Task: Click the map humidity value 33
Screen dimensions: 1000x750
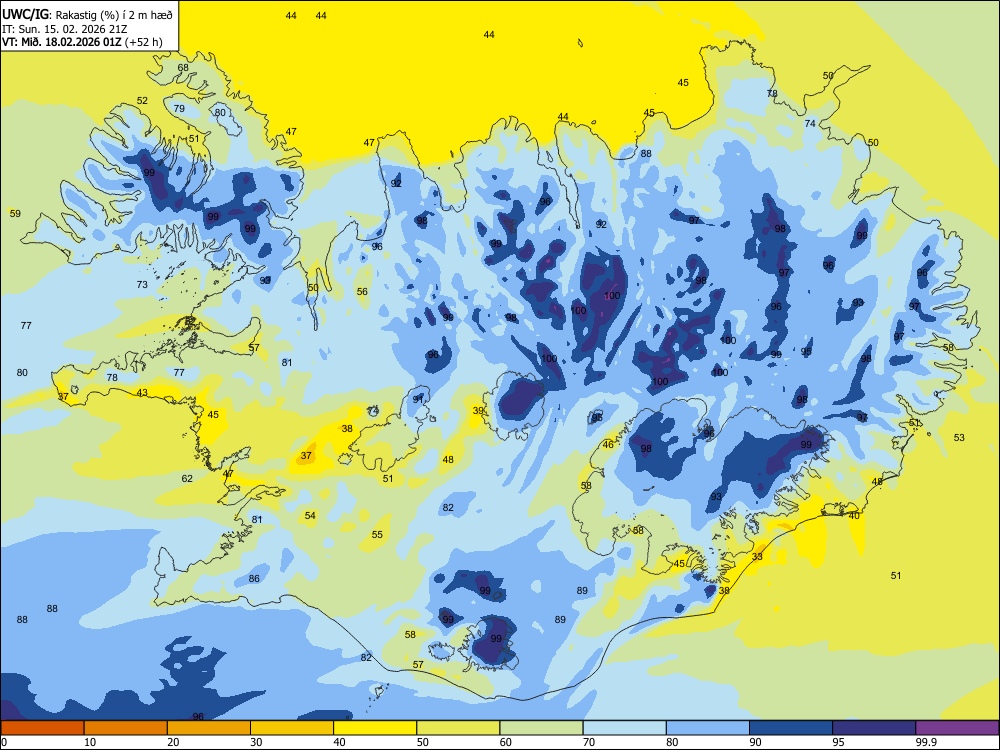Action: [x=757, y=557]
